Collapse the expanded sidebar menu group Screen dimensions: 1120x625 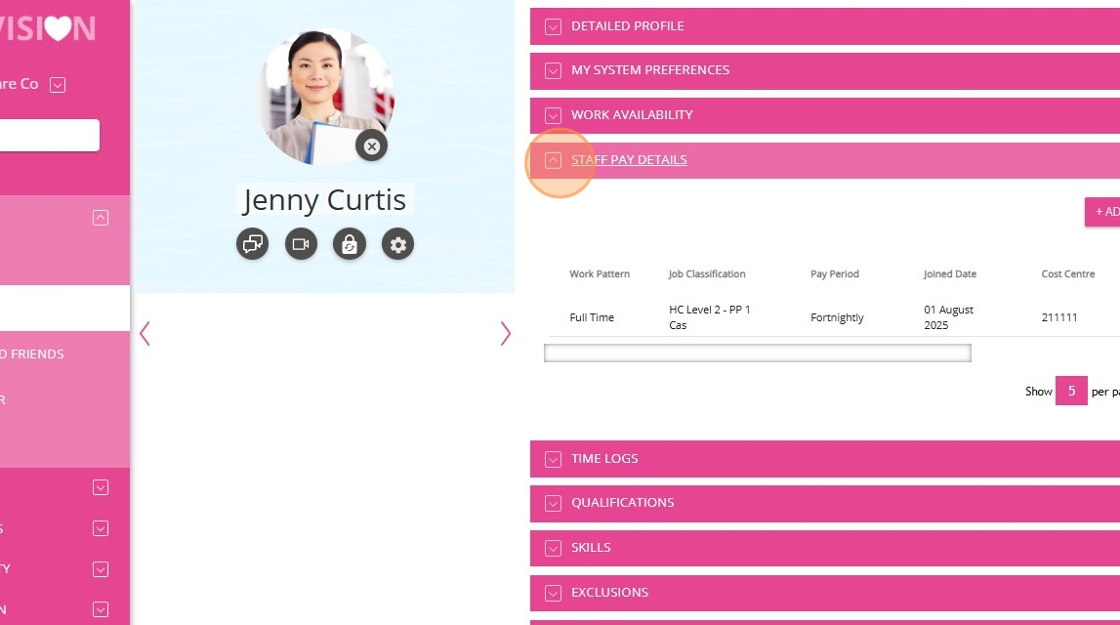[x=101, y=218]
